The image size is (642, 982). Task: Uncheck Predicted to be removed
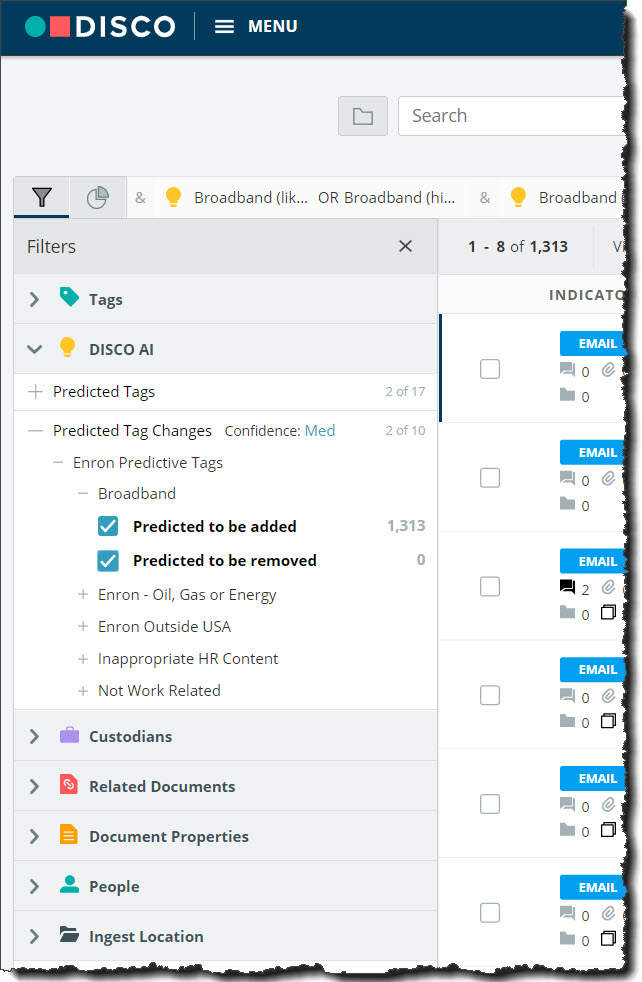pos(108,560)
